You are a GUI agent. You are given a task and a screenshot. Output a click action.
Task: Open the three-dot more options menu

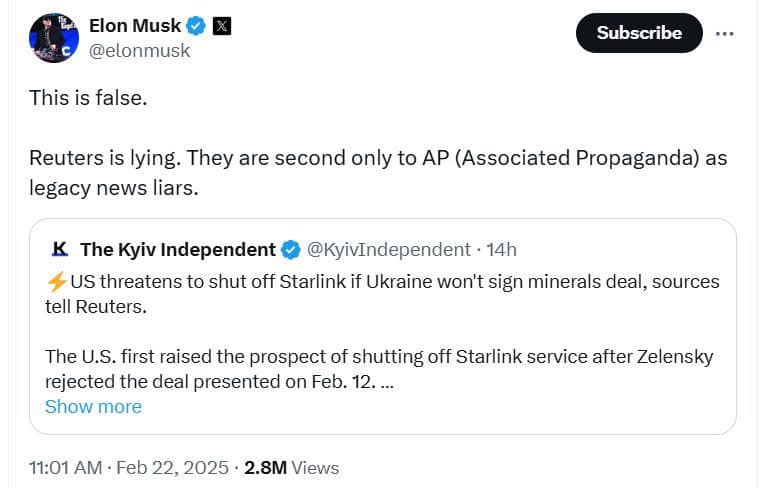coord(723,33)
